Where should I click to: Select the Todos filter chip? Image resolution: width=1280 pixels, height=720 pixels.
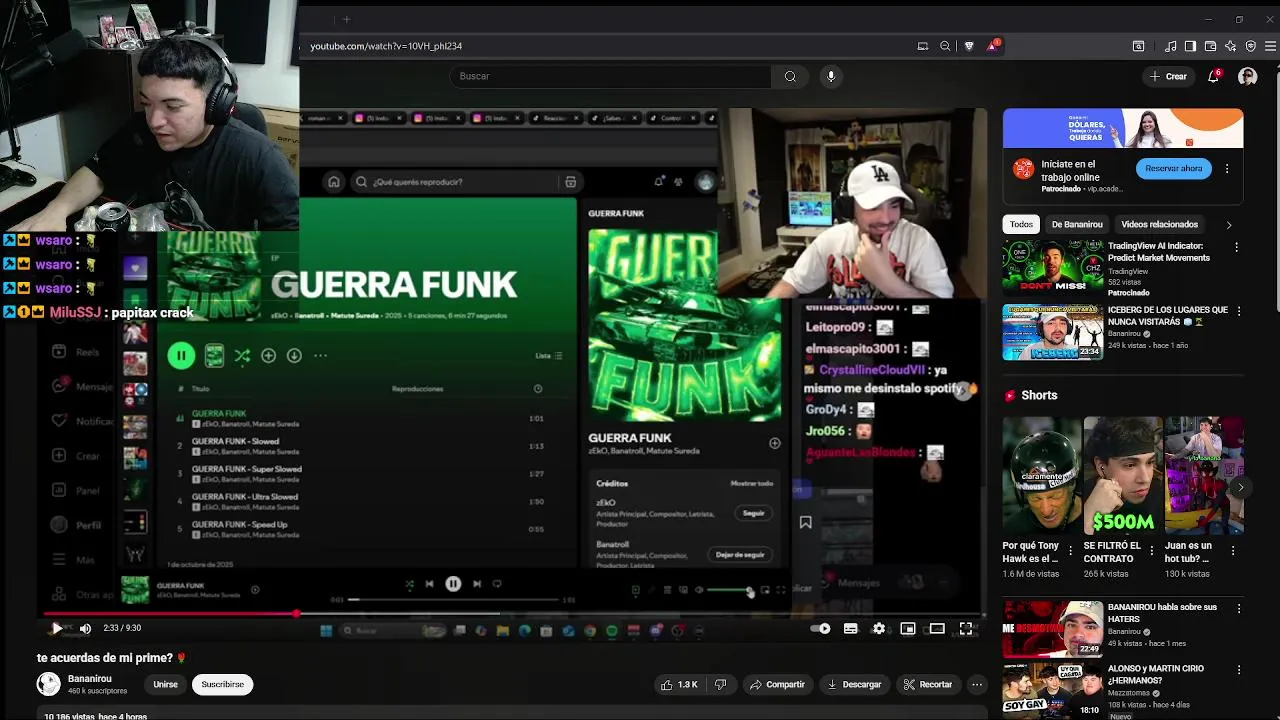(1021, 224)
